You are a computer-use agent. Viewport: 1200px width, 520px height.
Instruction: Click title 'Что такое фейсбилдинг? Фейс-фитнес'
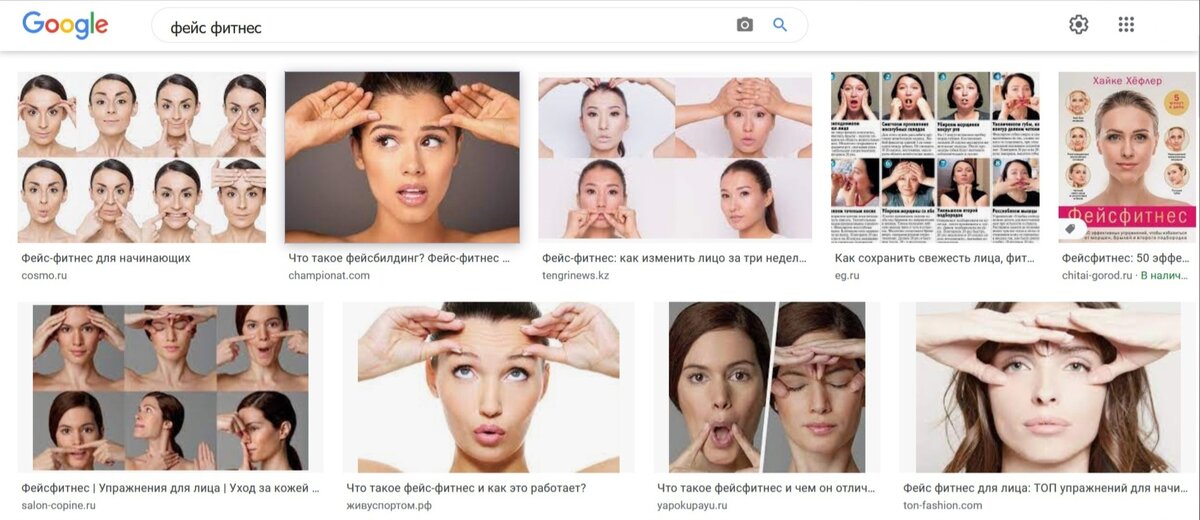pyautogui.click(x=400, y=258)
